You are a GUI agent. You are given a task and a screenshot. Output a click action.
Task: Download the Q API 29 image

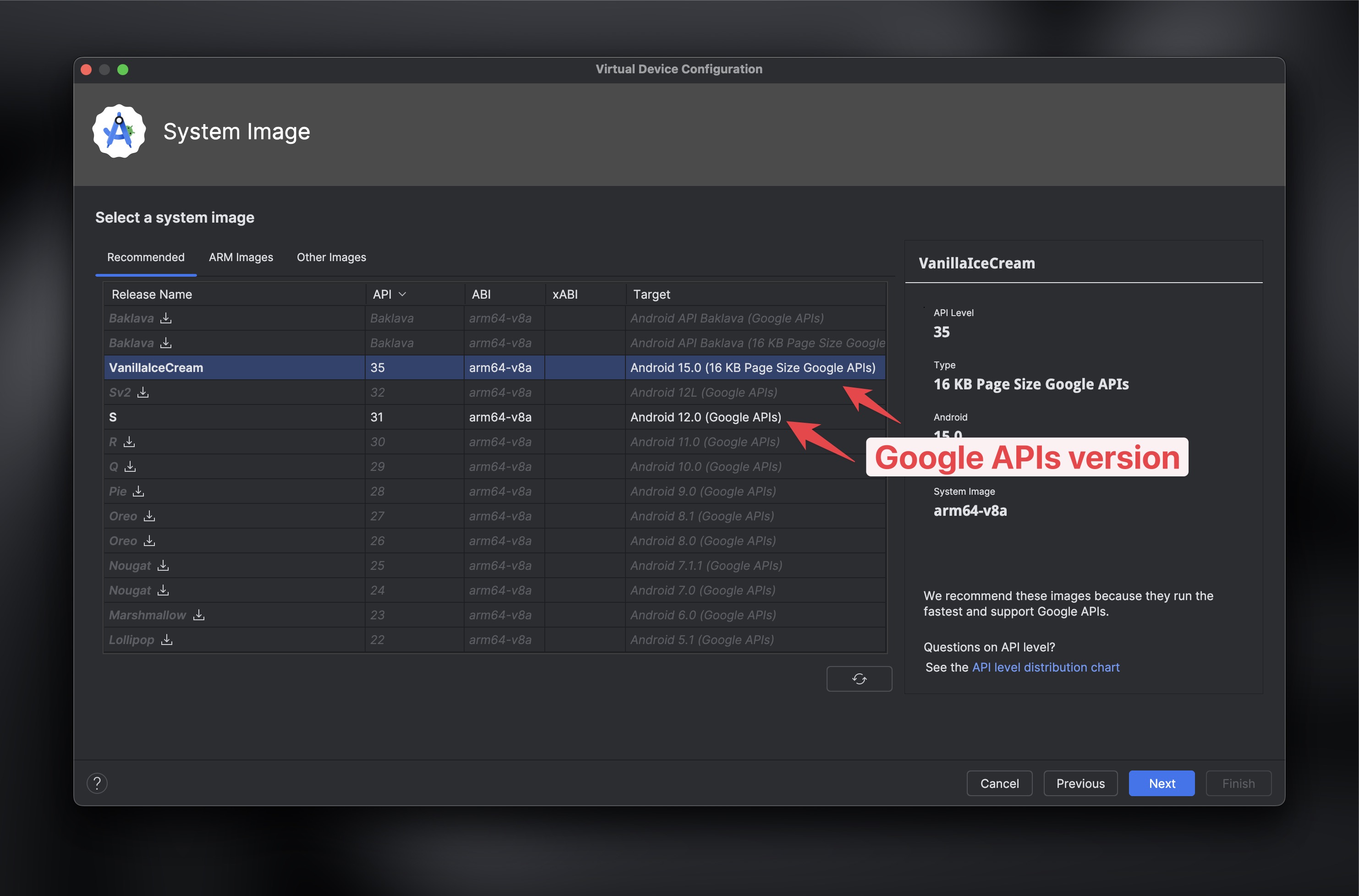point(130,466)
